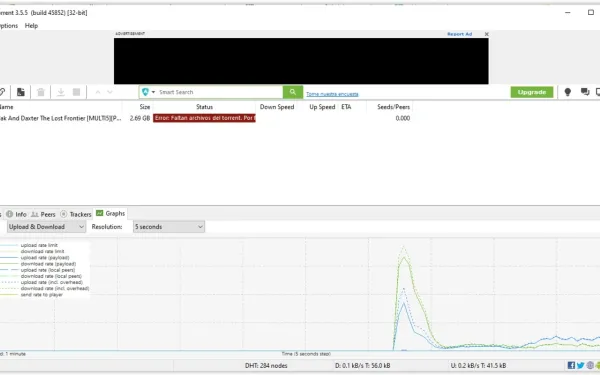Sort by the Up Speed column header
This screenshot has width=600, height=375.
322,107
